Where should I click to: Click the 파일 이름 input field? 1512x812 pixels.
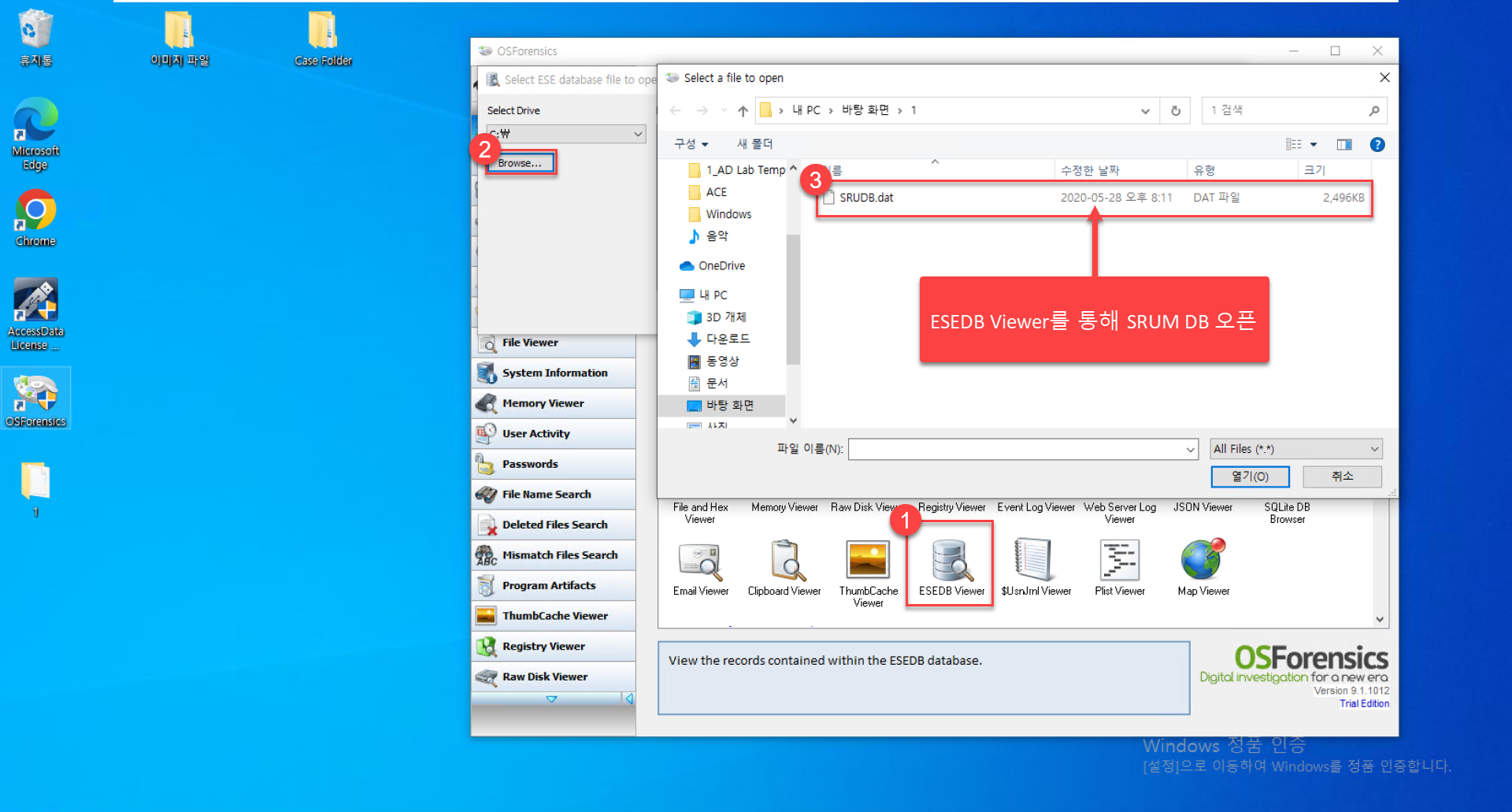[1022, 449]
